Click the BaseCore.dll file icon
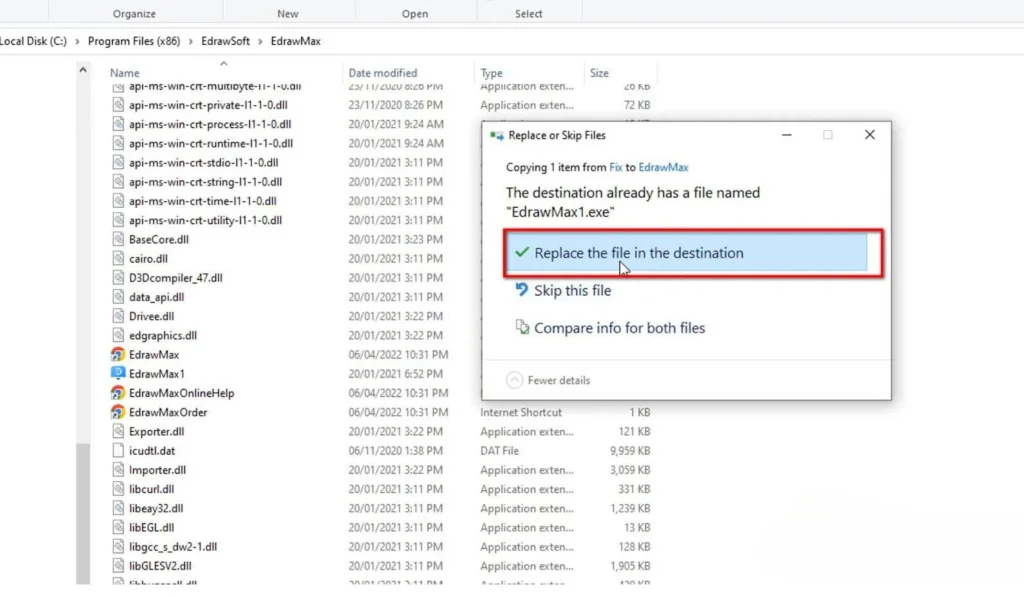Viewport: 1024px width, 597px height. [118, 239]
